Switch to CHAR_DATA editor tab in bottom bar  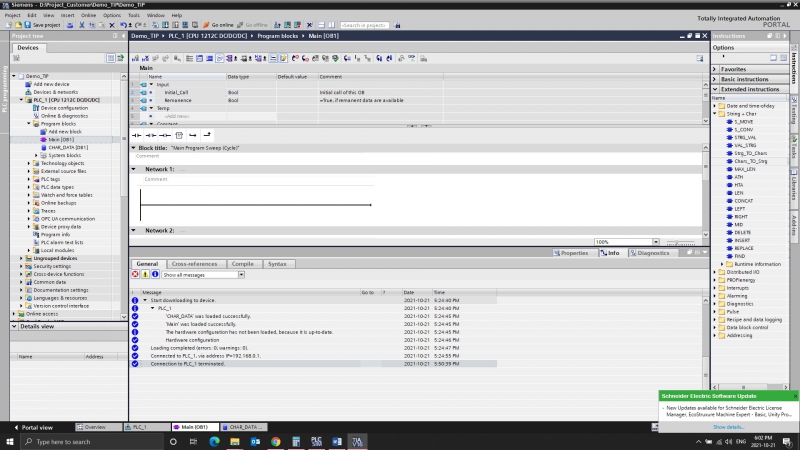click(x=245, y=427)
